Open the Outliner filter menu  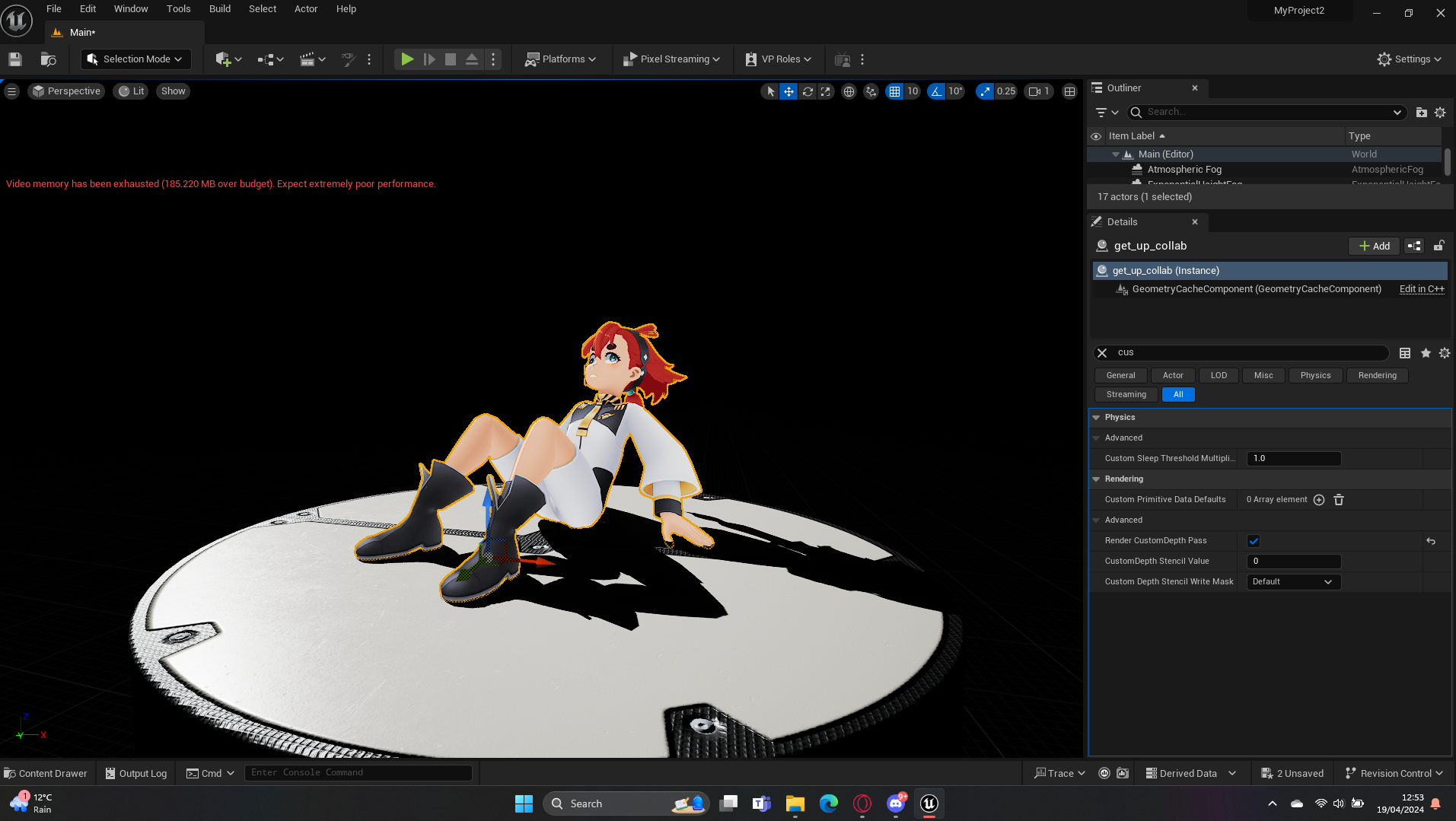point(1107,113)
